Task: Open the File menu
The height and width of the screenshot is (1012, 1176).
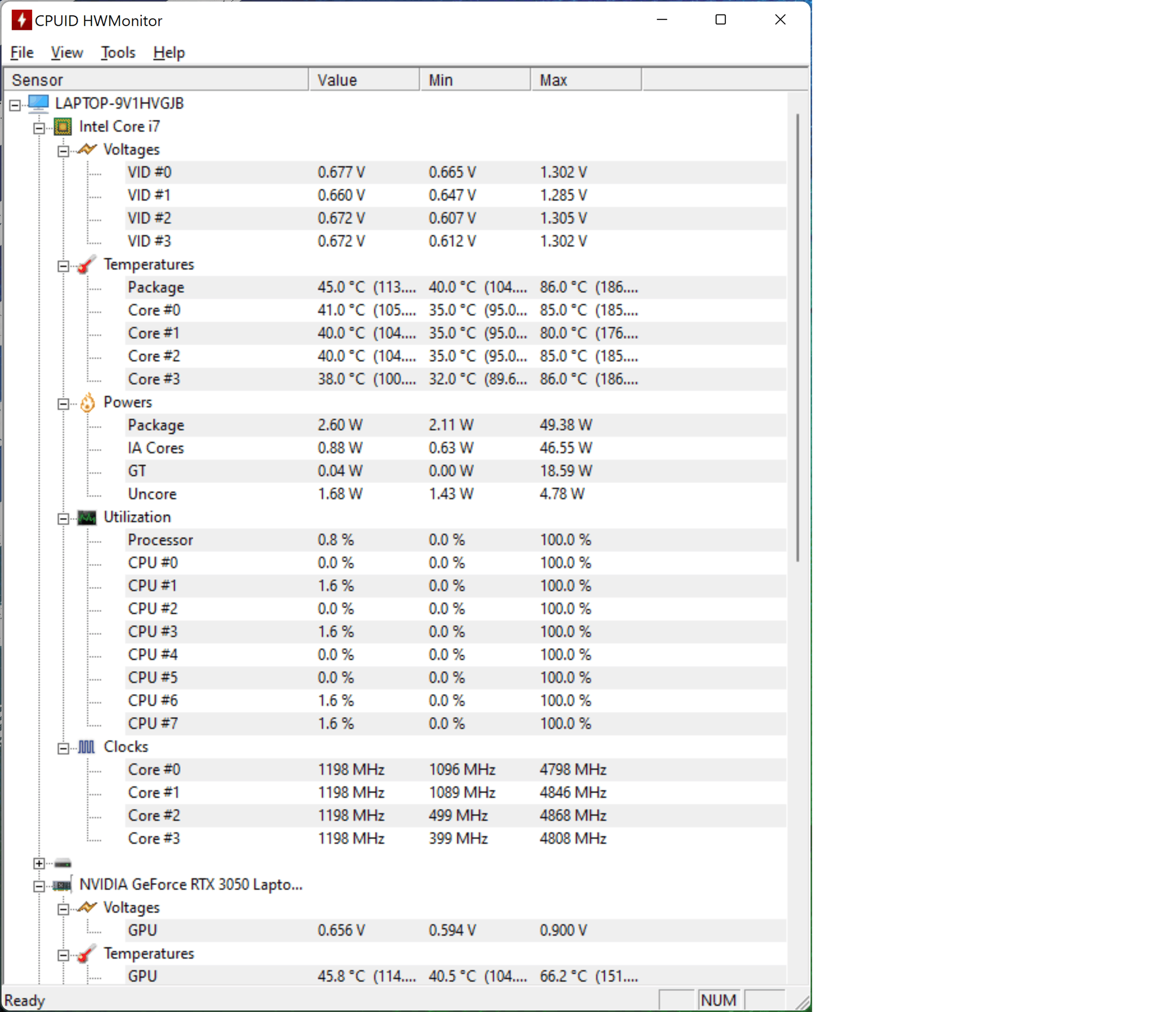Action: click(x=22, y=53)
